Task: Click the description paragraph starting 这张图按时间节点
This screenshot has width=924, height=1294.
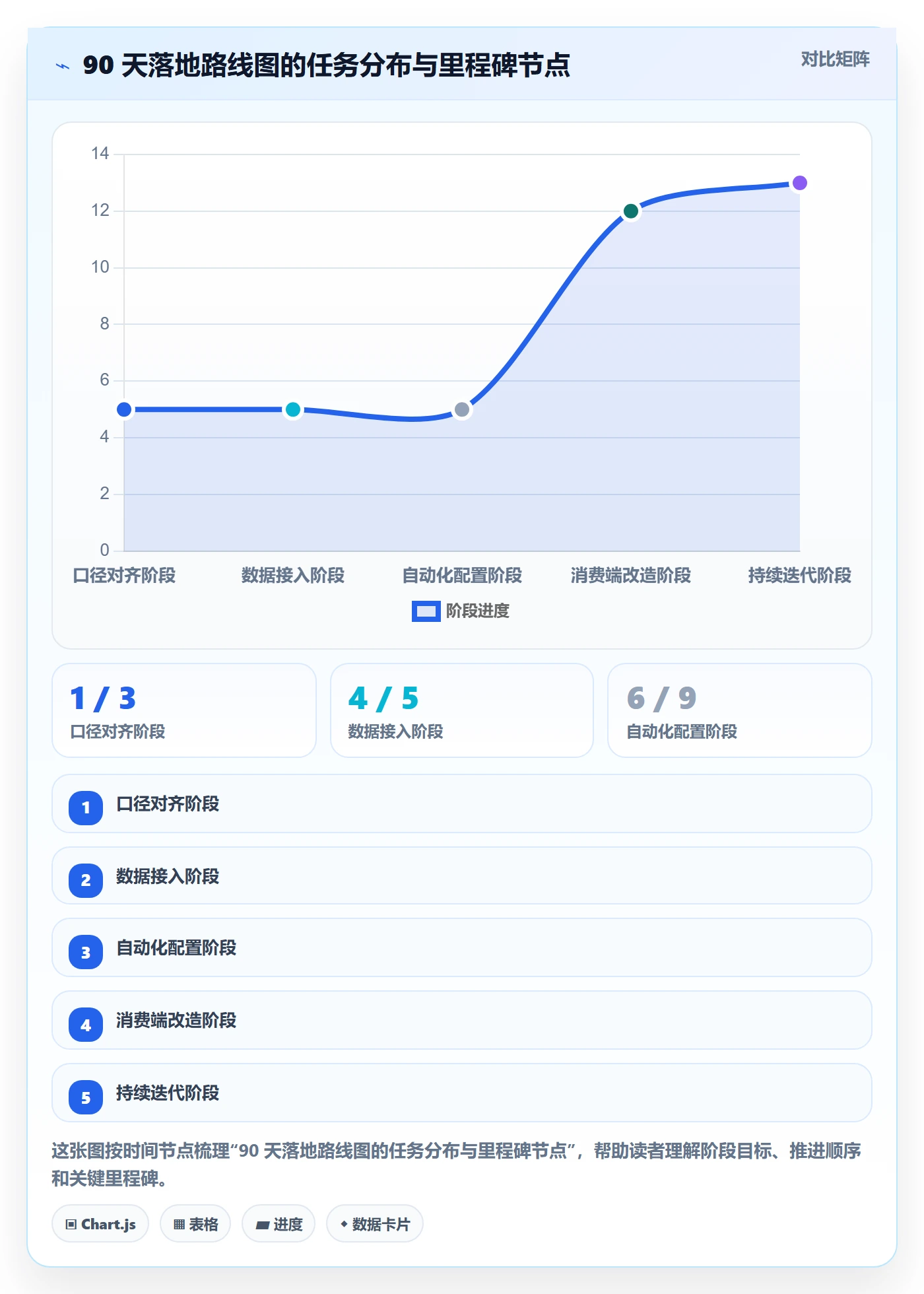Action: (456, 1165)
